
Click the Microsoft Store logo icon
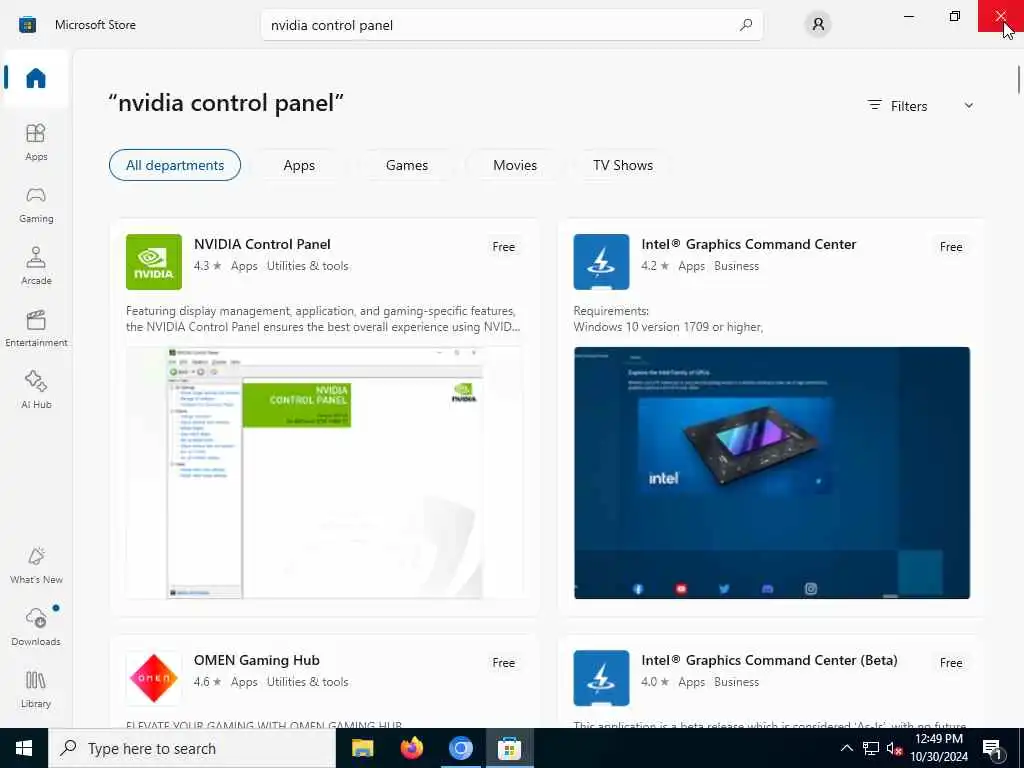(27, 25)
